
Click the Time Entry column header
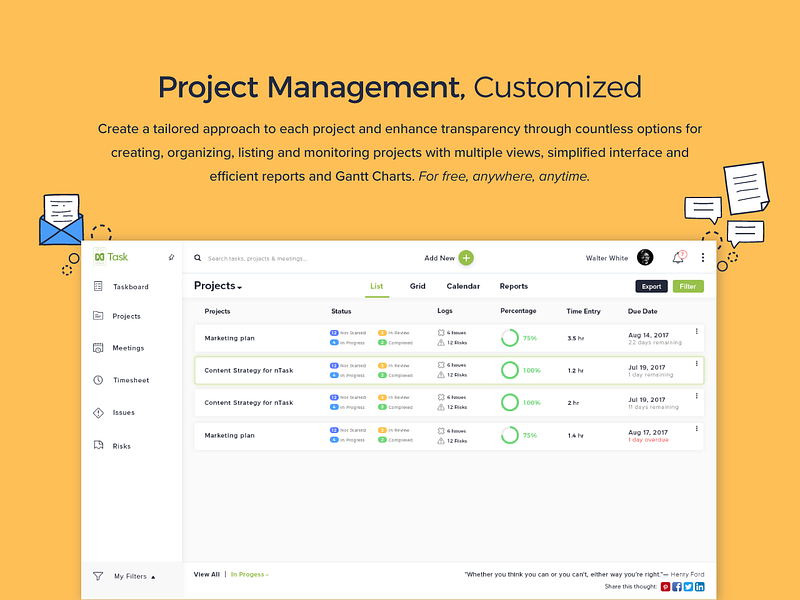click(x=583, y=311)
